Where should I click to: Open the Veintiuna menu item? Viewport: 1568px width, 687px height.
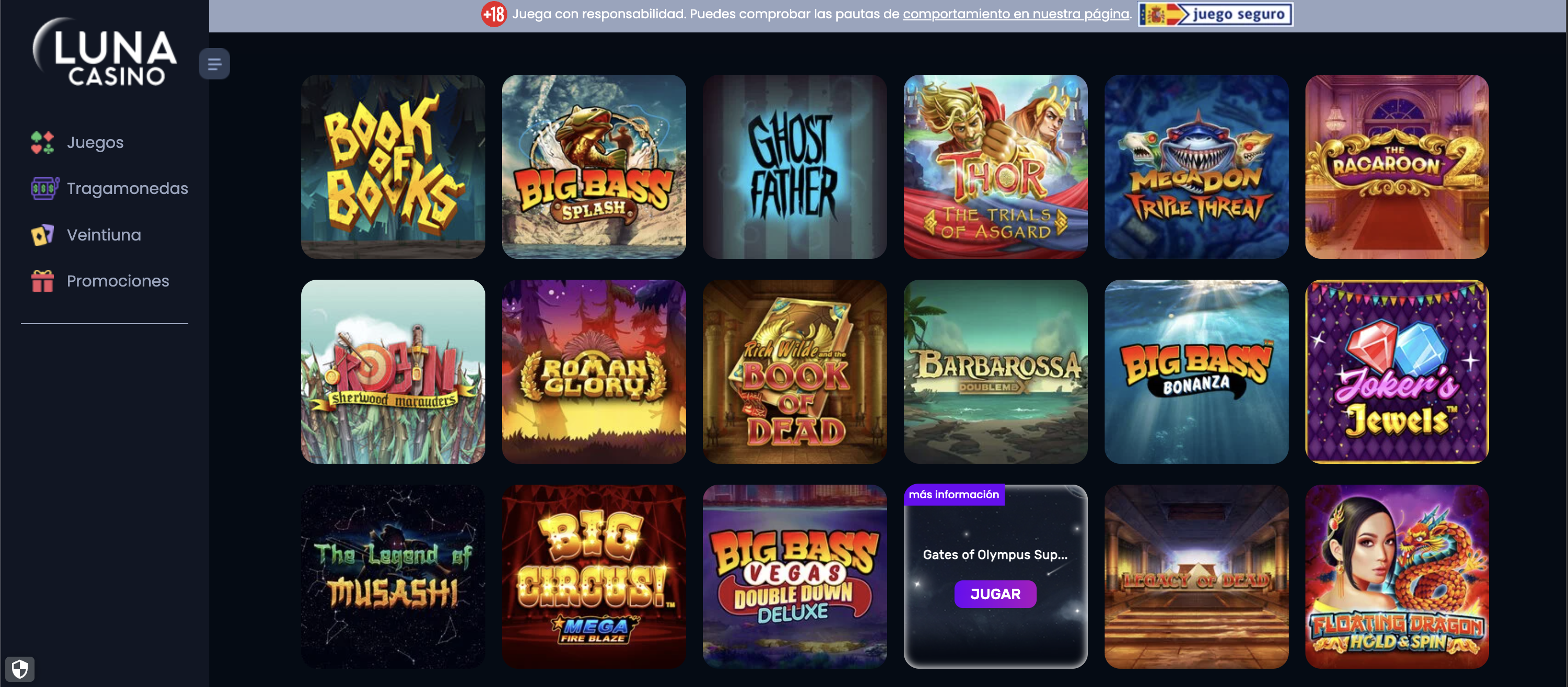point(104,235)
